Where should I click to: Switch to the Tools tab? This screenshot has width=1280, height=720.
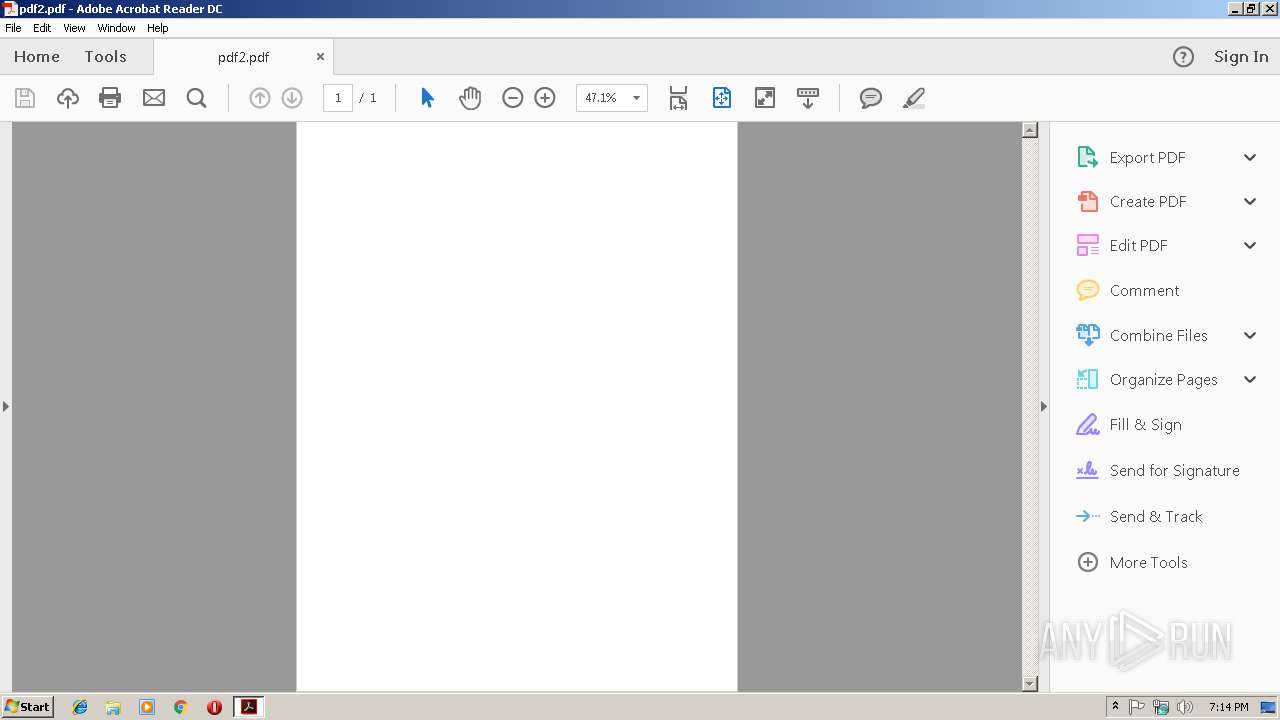(x=105, y=57)
